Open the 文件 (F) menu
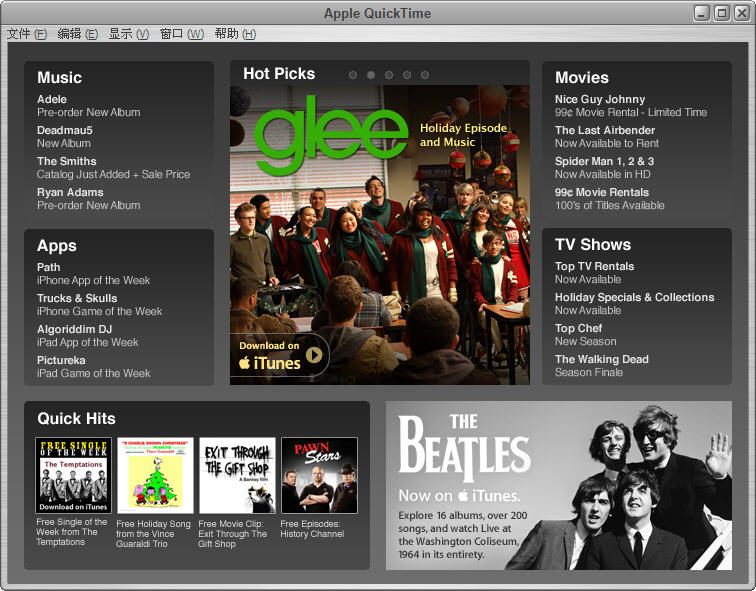This screenshot has height=591, width=756. [x=27, y=34]
